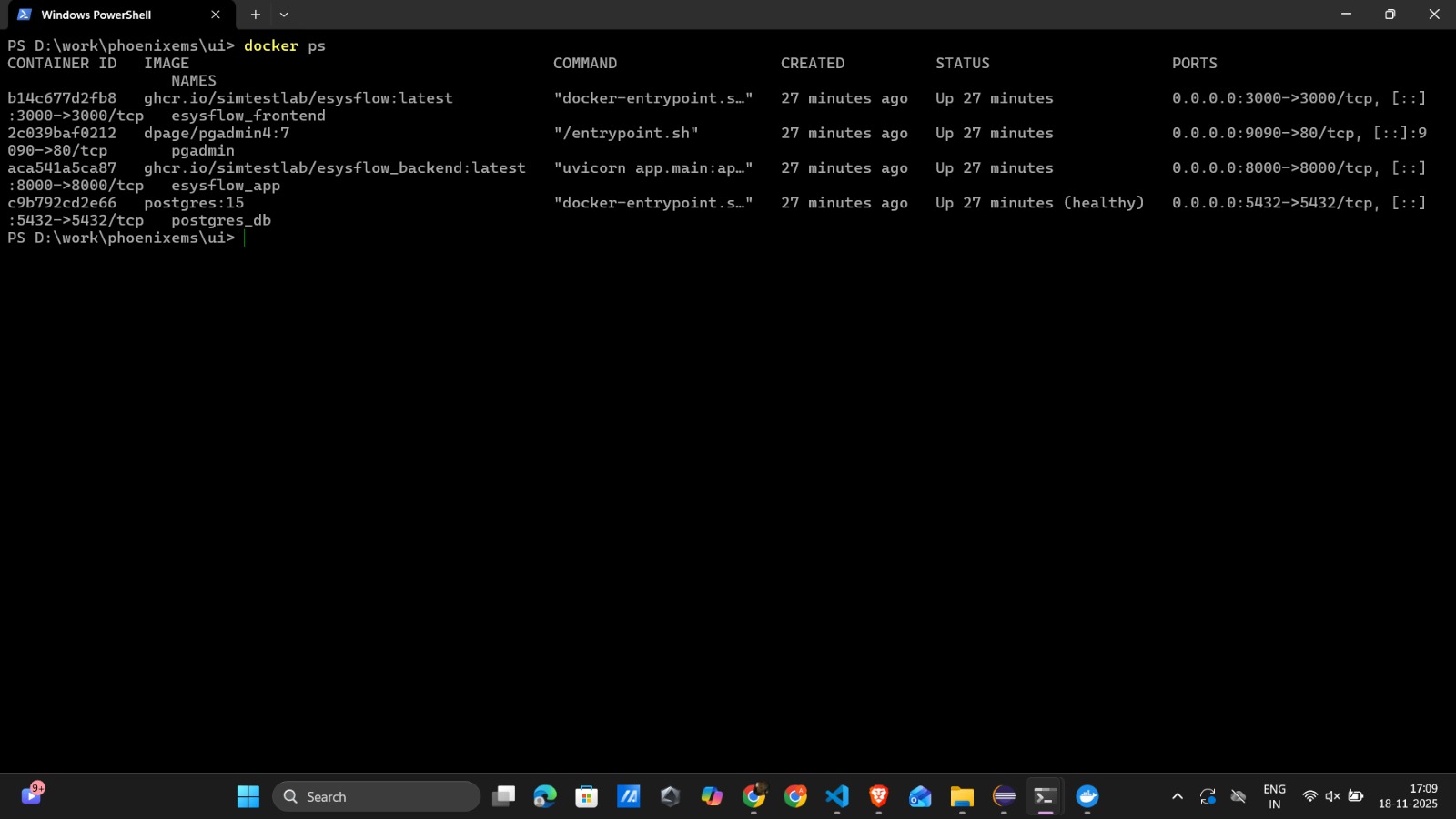Click container ID b14c677d2fb8
Viewport: 1456px width, 819px height.
point(62,98)
